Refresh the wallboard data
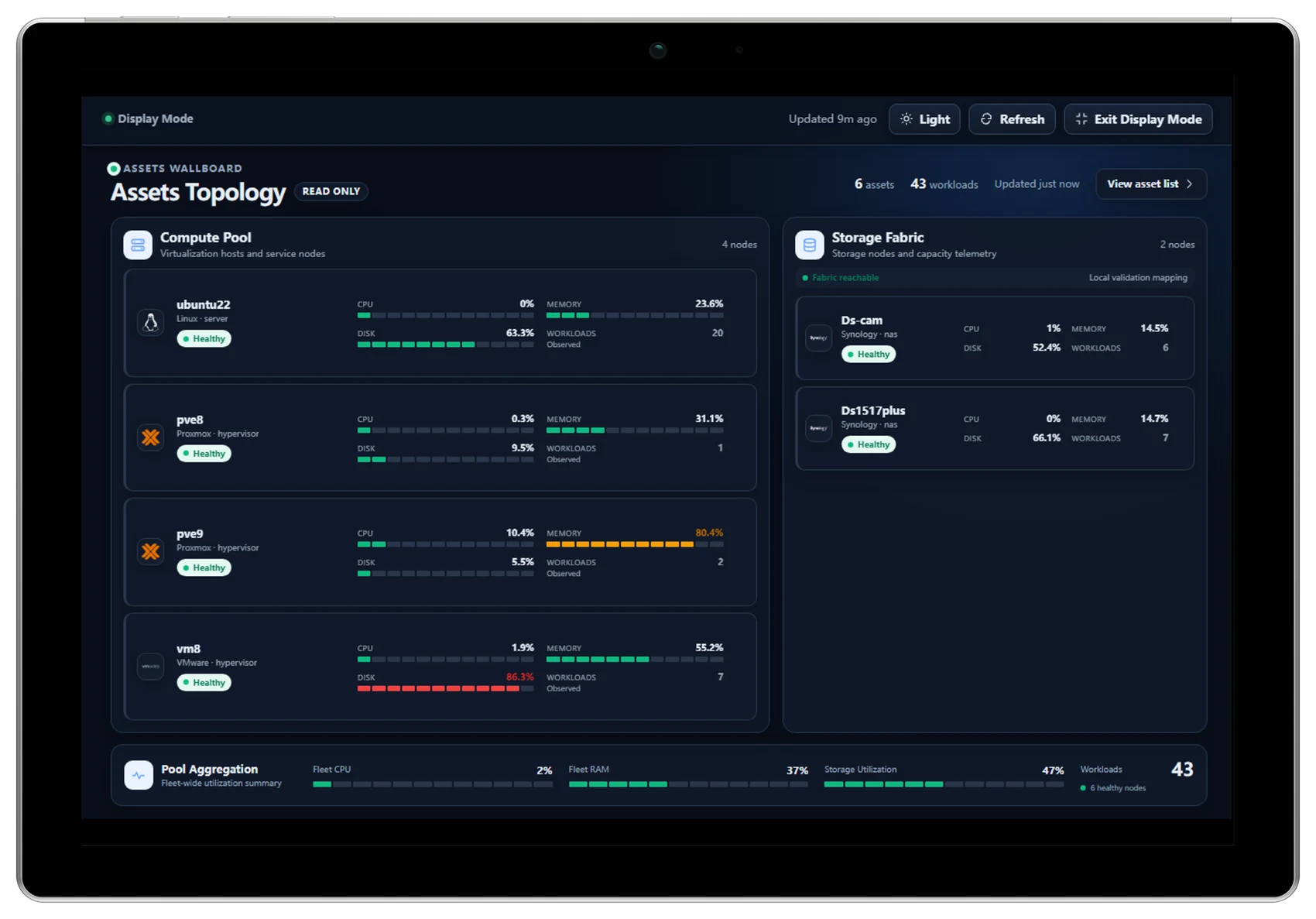Viewport: 1316px width, 919px height. [1012, 119]
